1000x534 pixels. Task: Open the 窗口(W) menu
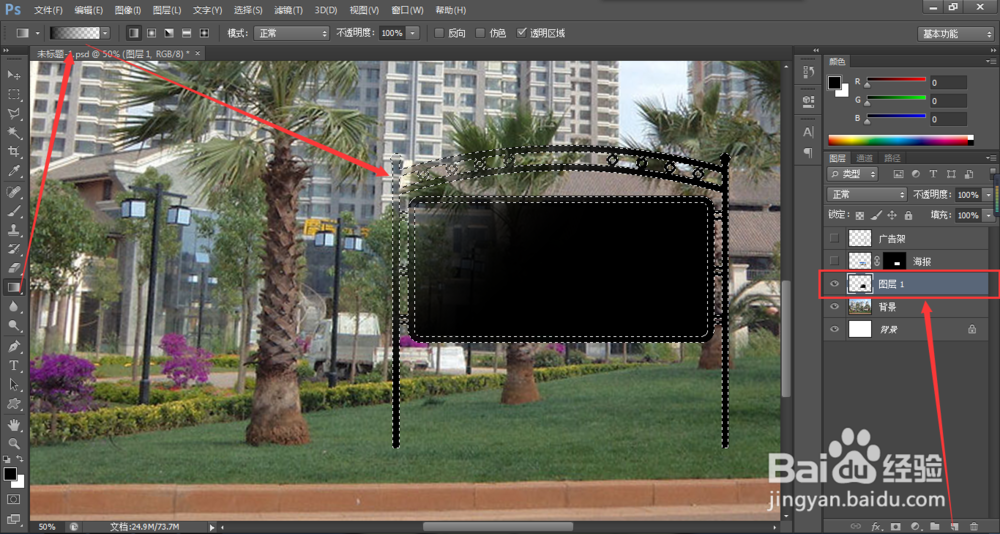pos(408,11)
